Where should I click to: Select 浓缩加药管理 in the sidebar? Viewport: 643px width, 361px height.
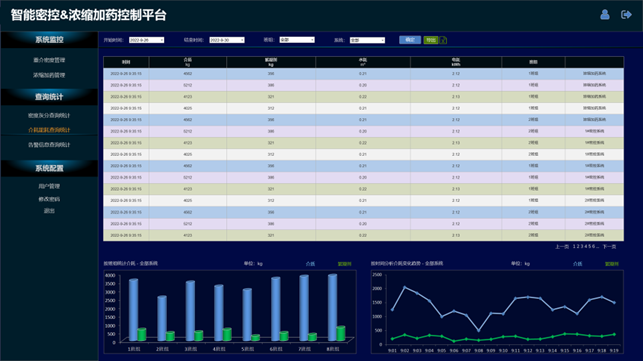pyautogui.click(x=49, y=75)
